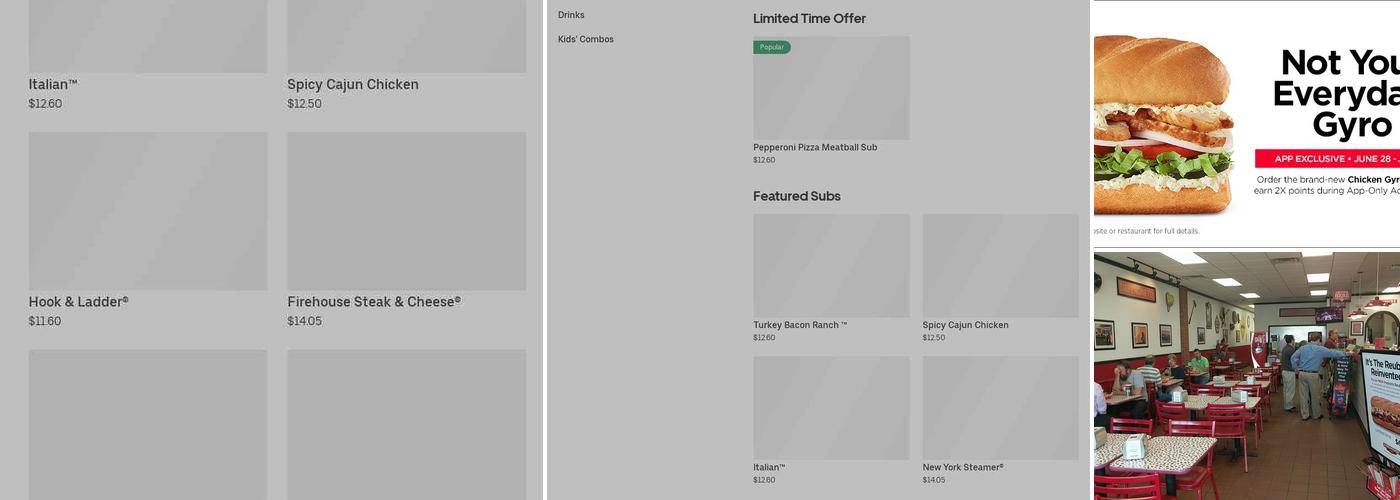The image size is (1400, 500).
Task: Click the Turkey Bacon Ranch thumbnail image
Action: tap(830, 265)
